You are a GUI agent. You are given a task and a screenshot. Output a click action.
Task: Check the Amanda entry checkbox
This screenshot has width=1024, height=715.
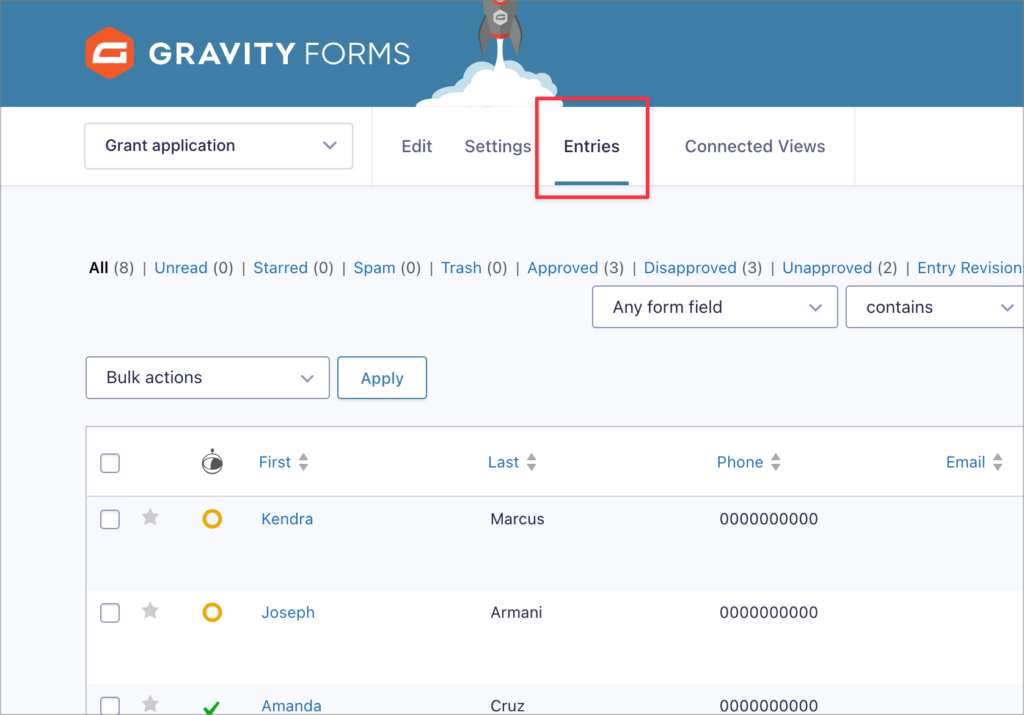click(110, 705)
